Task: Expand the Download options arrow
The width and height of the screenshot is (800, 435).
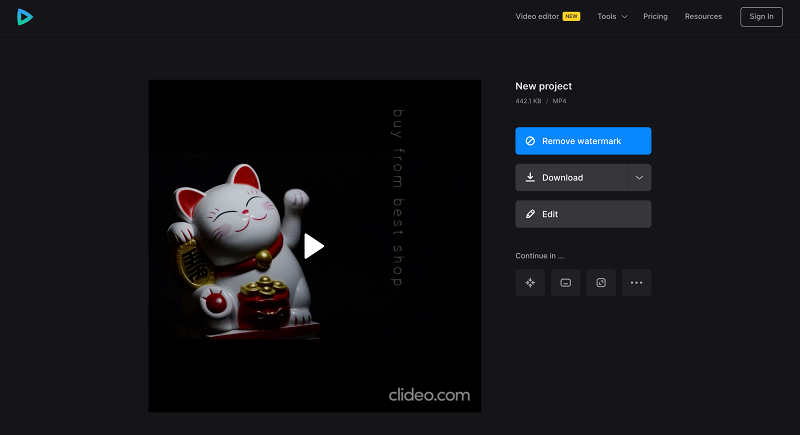Action: pyautogui.click(x=640, y=177)
